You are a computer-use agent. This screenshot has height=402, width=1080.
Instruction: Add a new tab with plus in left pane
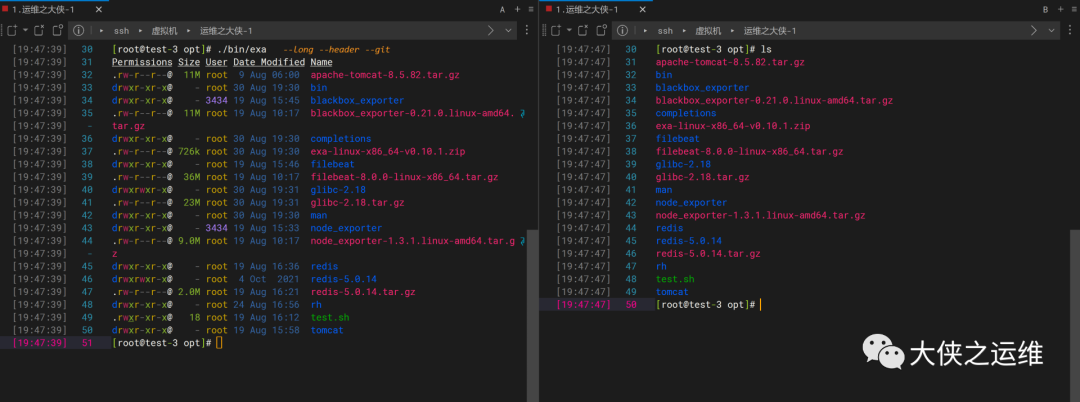click(x=517, y=9)
